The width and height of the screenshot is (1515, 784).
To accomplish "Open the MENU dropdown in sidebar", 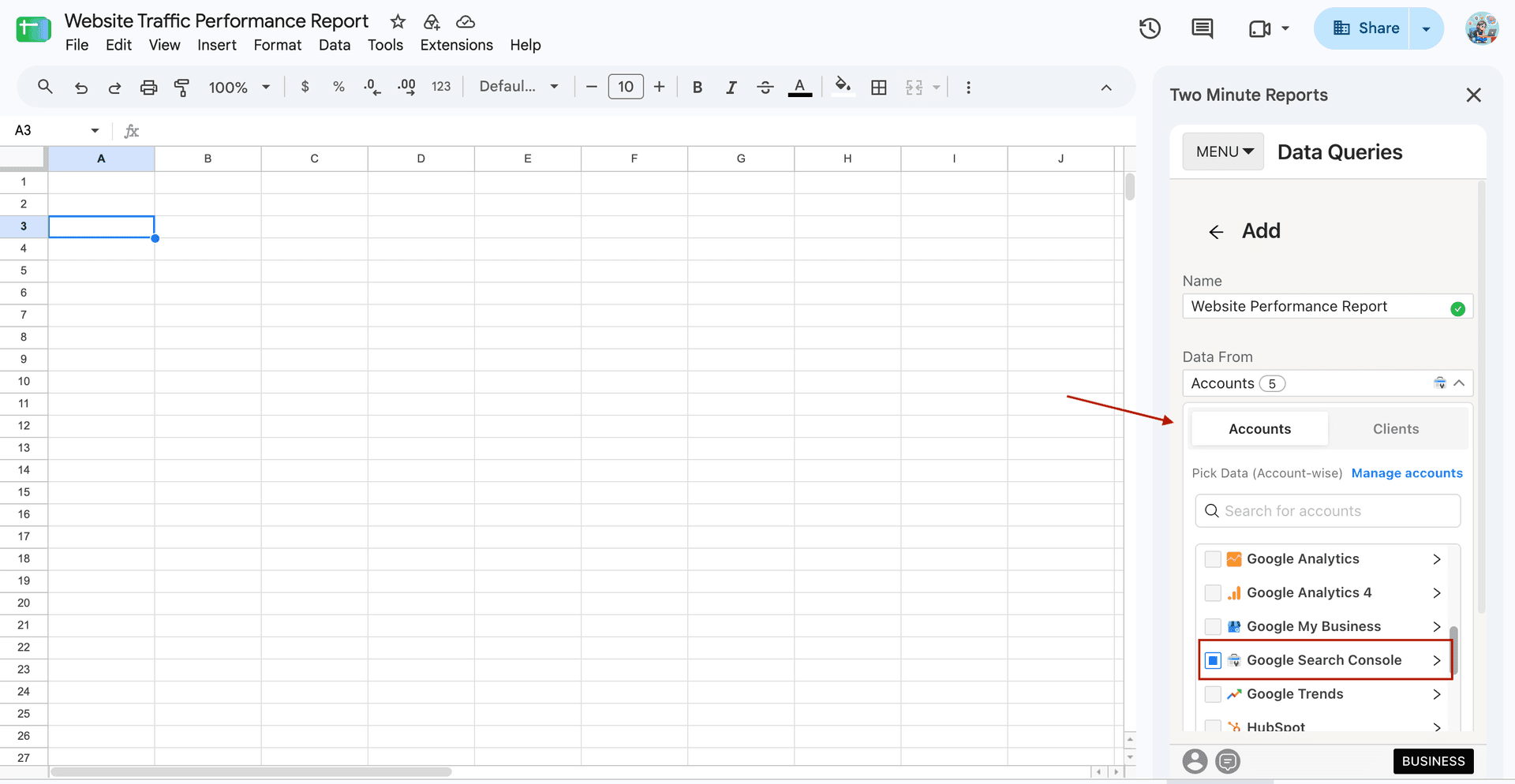I will [x=1224, y=151].
